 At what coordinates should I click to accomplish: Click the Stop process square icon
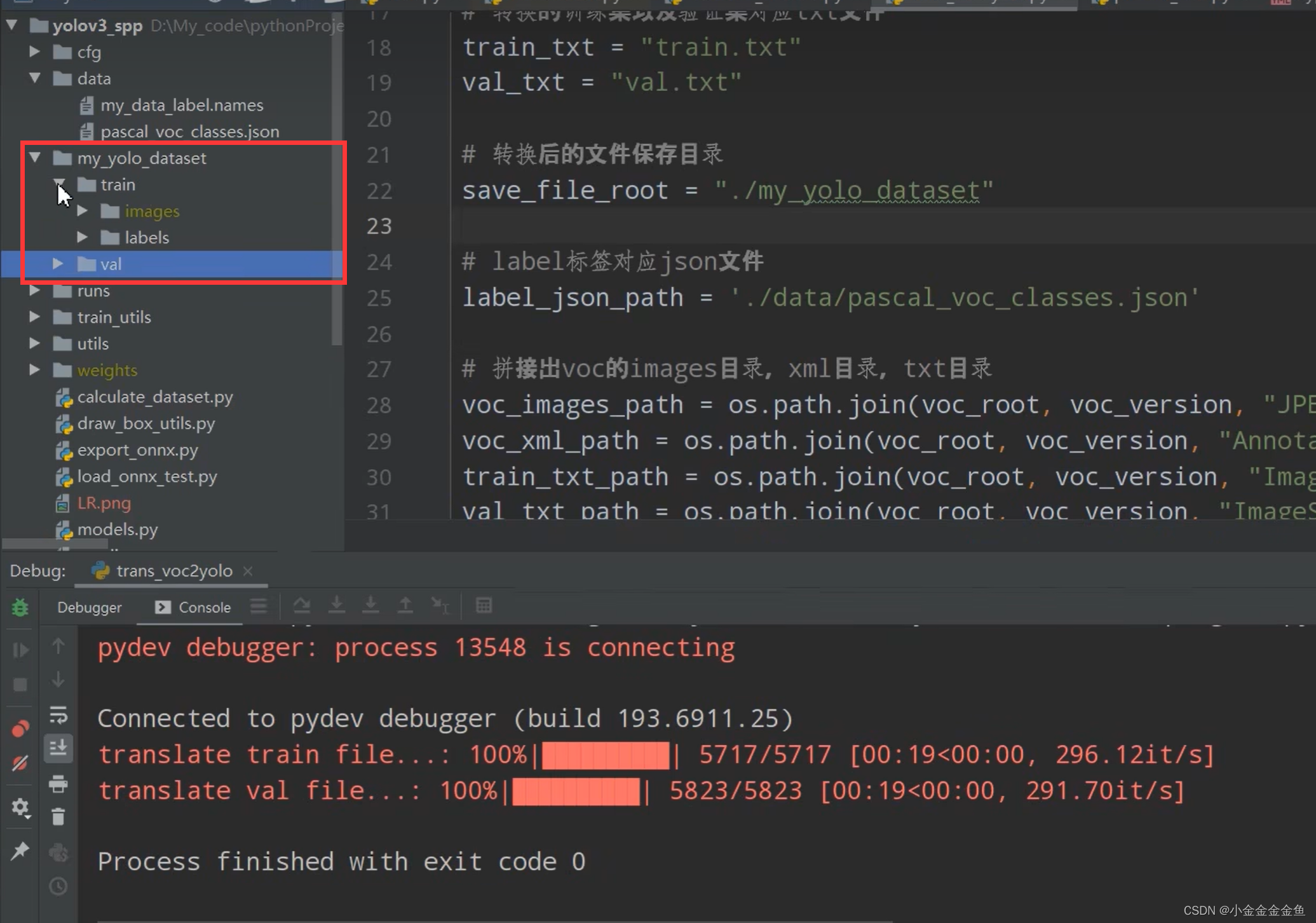coord(20,685)
